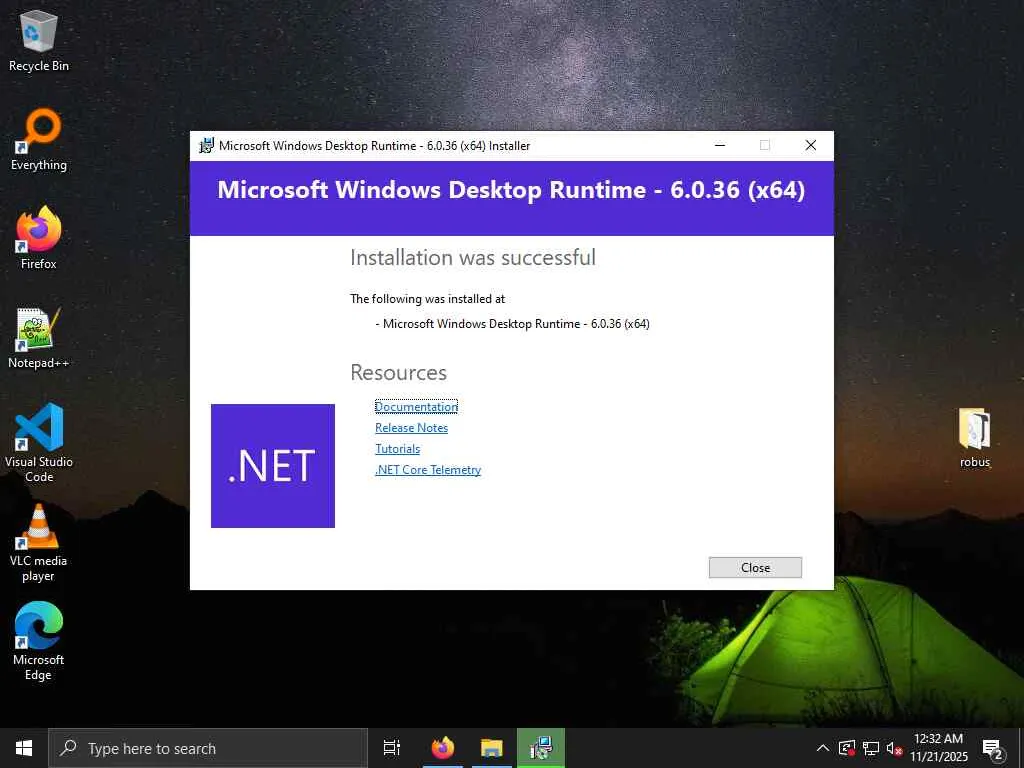Open the Tutorials link

pyautogui.click(x=398, y=449)
